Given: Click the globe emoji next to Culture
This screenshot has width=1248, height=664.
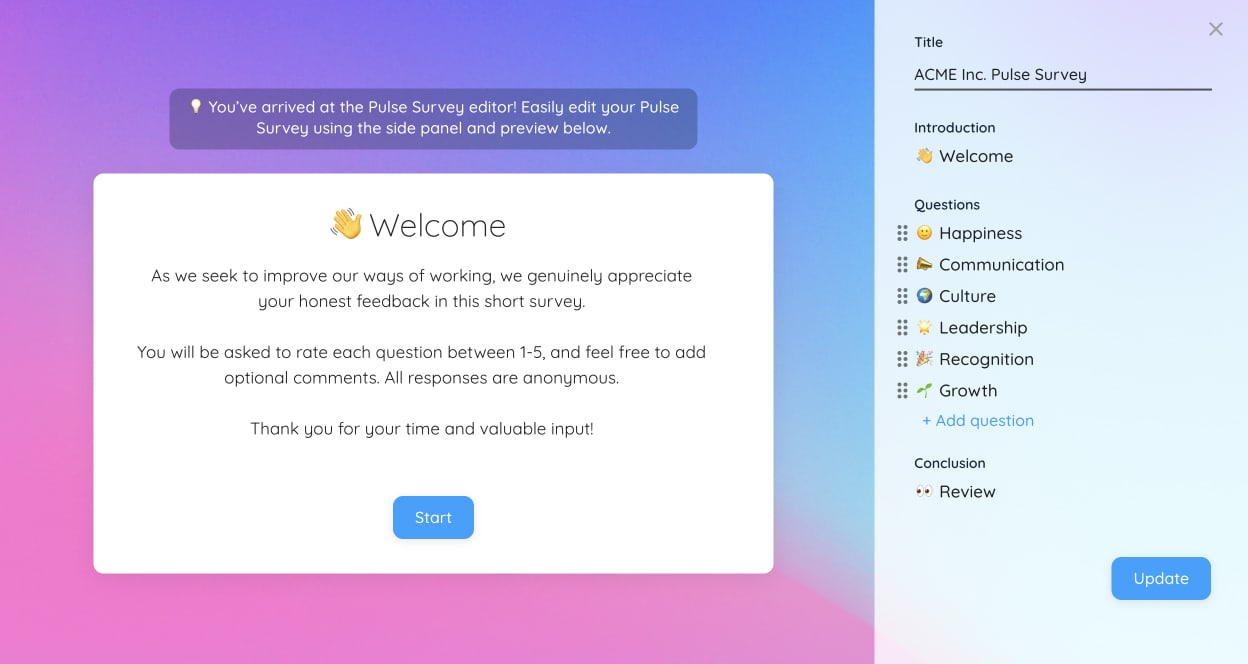Looking at the screenshot, I should coord(924,296).
